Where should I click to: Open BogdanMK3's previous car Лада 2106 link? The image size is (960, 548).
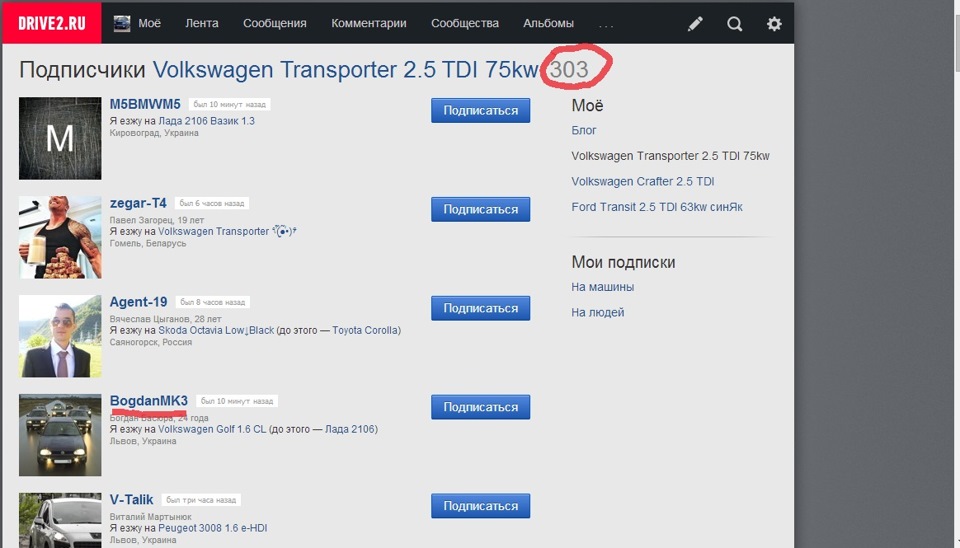(x=350, y=429)
